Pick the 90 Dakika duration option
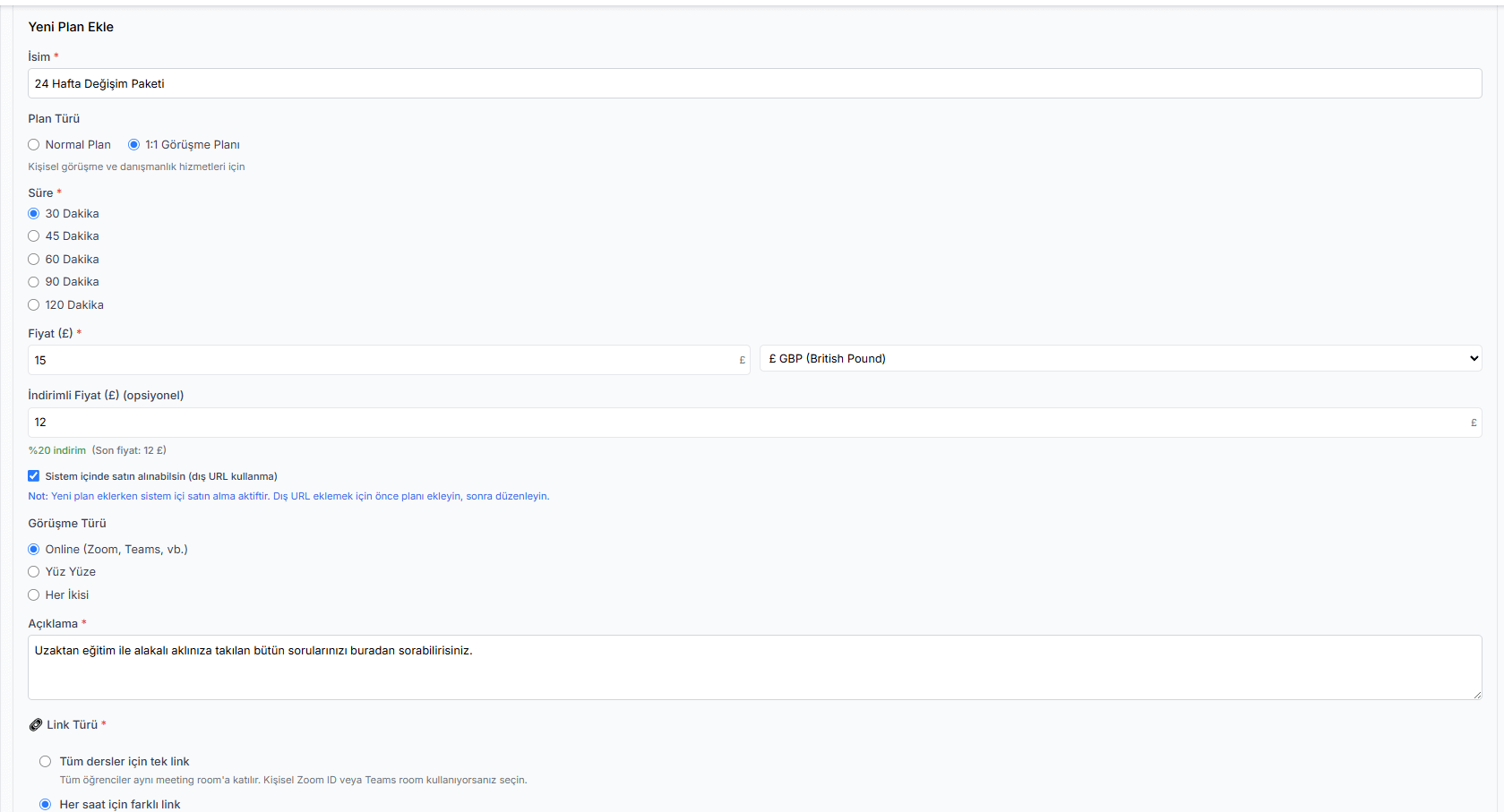The image size is (1504, 812). (34, 282)
